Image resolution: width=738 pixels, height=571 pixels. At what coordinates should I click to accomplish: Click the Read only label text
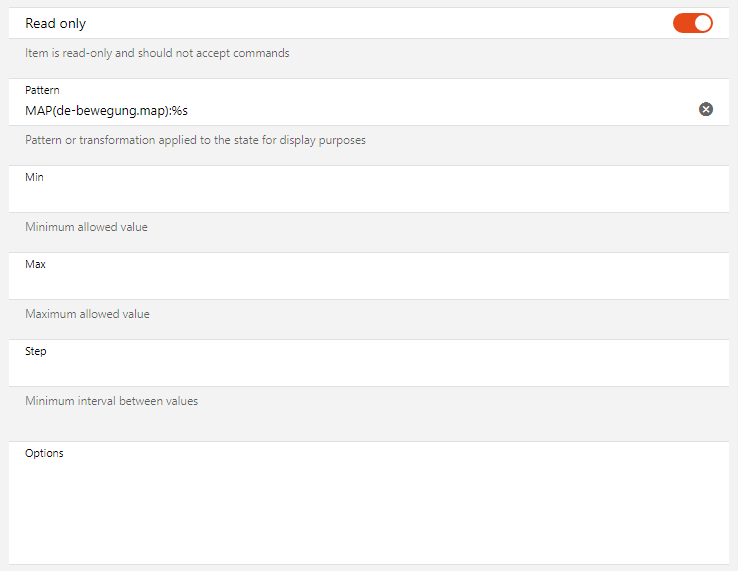[55, 23]
